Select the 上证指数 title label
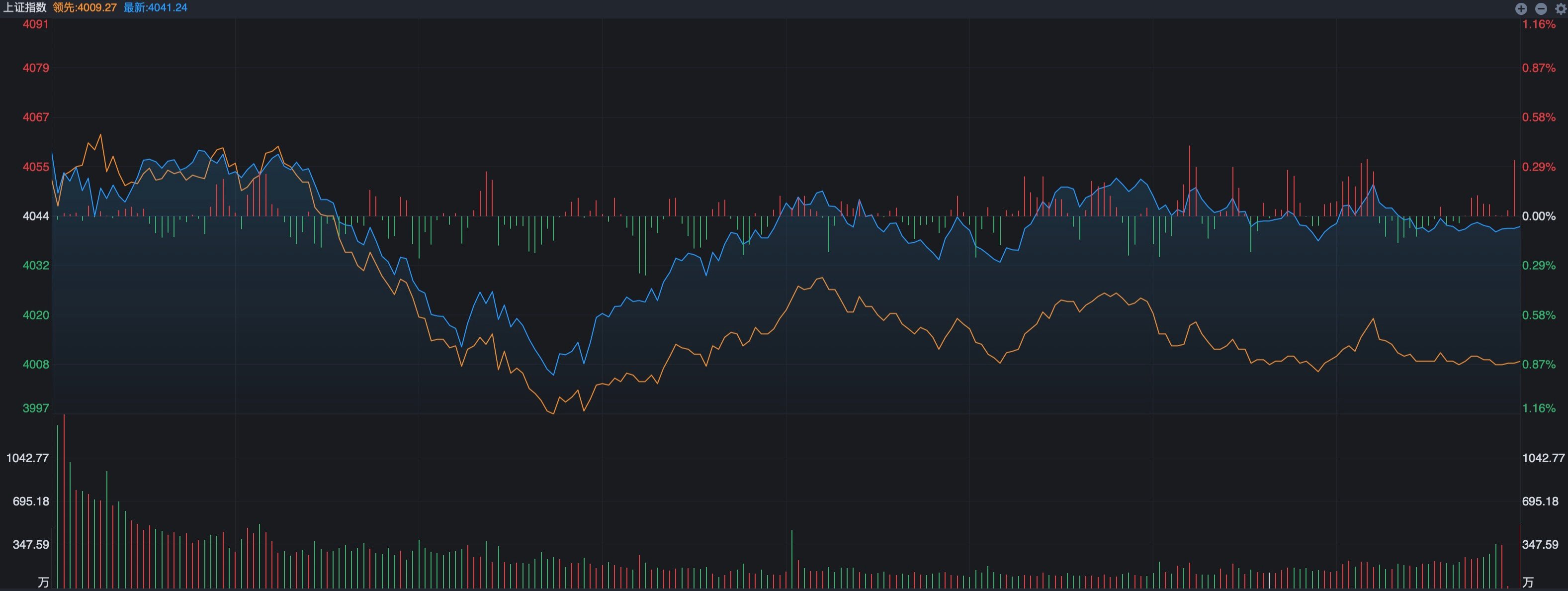Screen dimensions: 1568x591 25,7
